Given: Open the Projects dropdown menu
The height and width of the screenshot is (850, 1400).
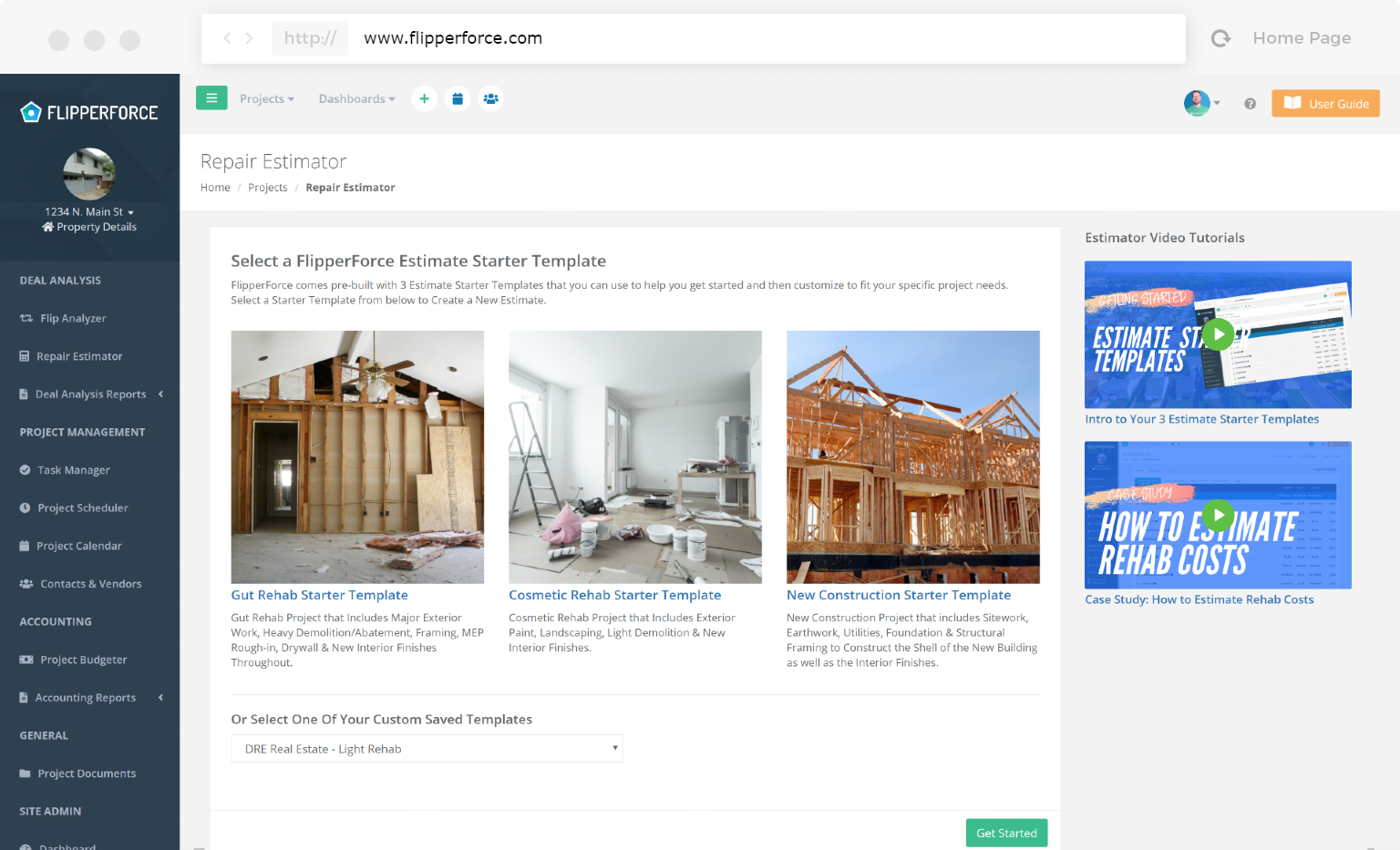Looking at the screenshot, I should 267,99.
